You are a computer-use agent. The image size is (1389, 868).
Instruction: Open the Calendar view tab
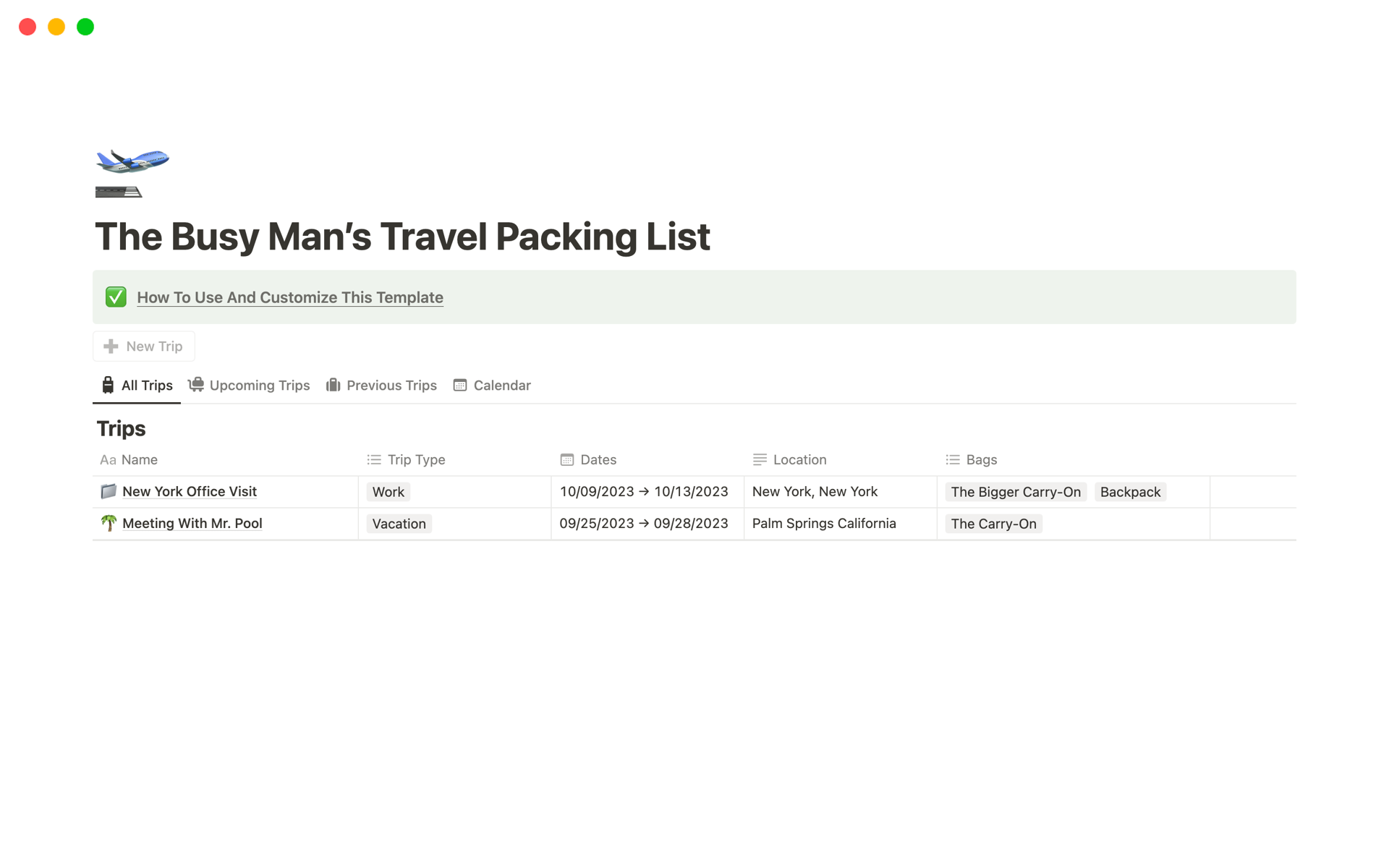pyautogui.click(x=493, y=386)
